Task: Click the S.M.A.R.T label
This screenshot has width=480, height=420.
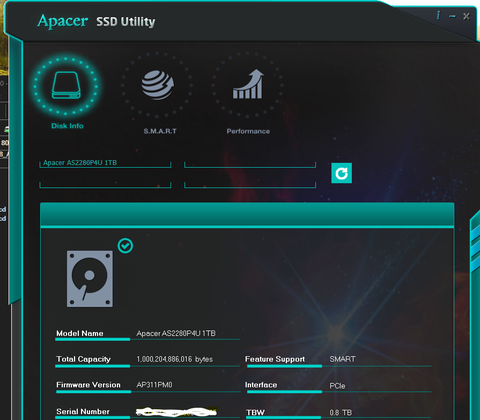Action: coord(160,131)
